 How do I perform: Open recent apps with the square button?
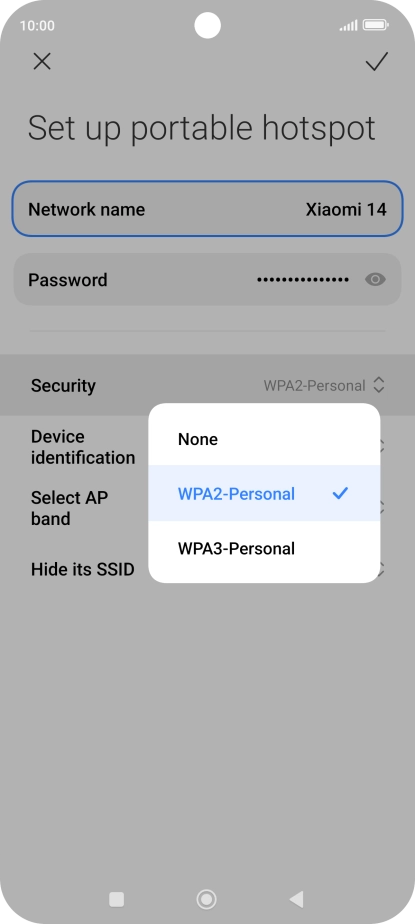click(x=117, y=899)
